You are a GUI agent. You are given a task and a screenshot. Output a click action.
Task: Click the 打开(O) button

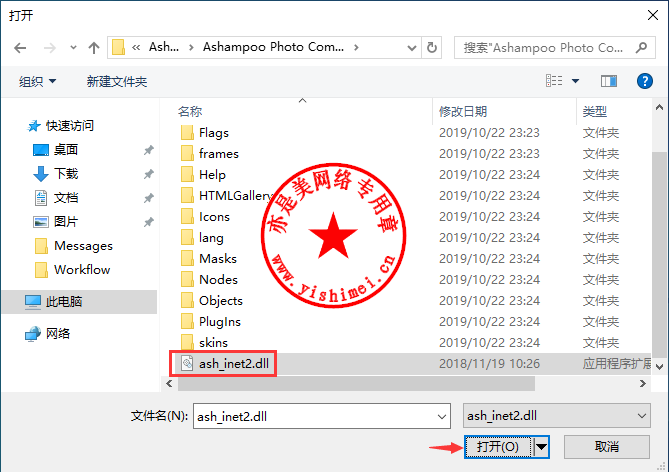coord(498,447)
